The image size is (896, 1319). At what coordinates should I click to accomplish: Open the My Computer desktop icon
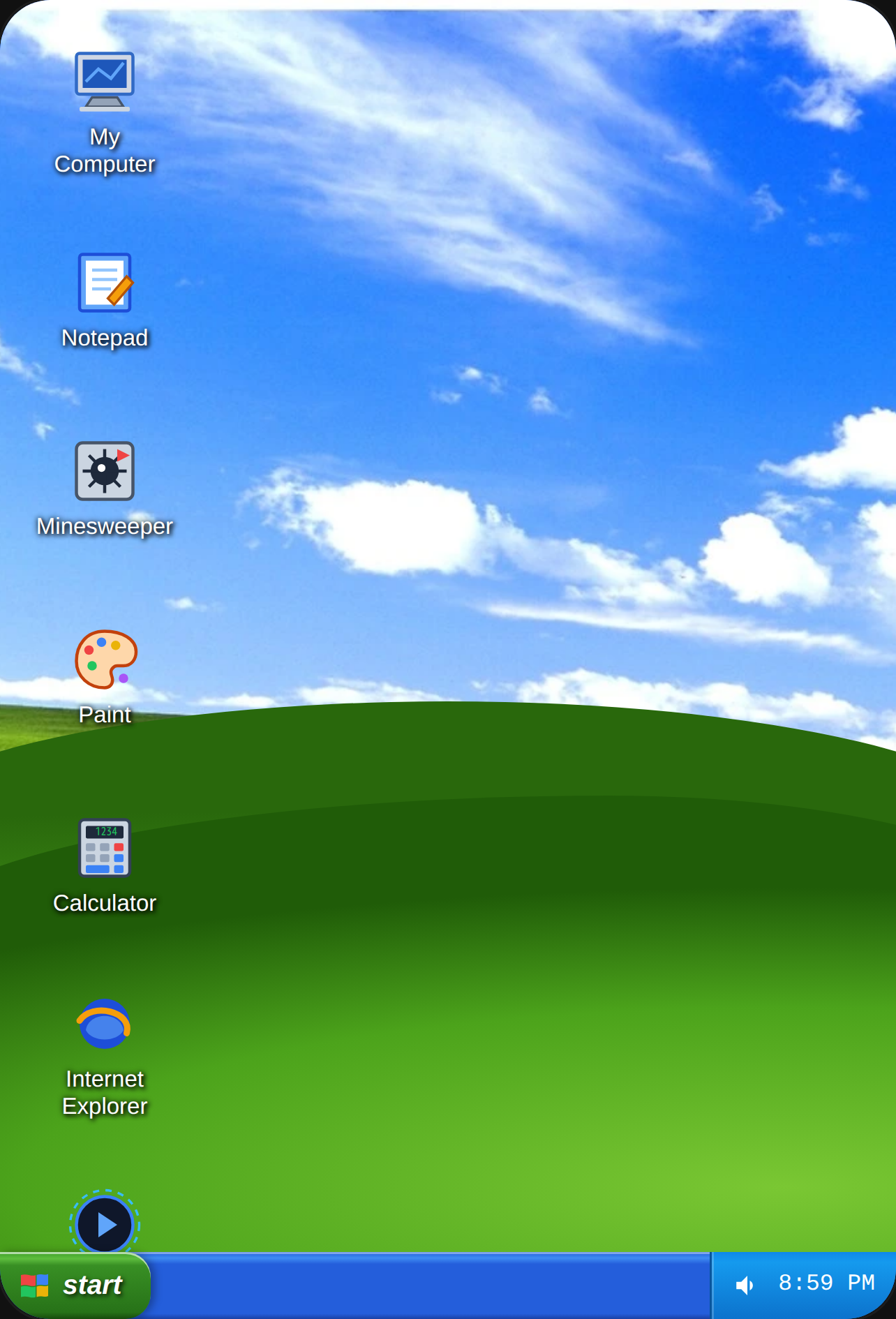(x=105, y=81)
